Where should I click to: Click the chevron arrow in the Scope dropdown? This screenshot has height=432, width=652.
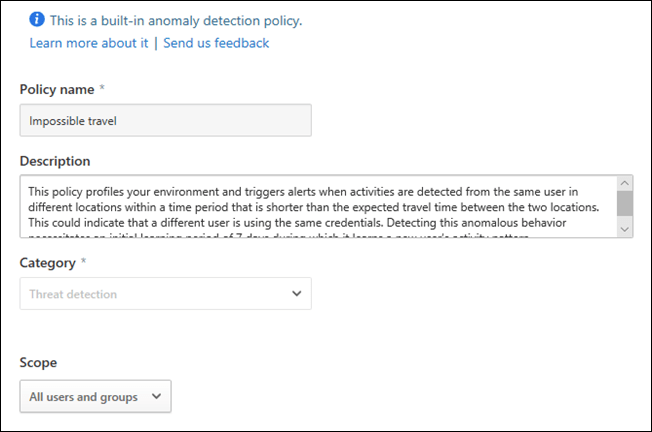click(156, 397)
